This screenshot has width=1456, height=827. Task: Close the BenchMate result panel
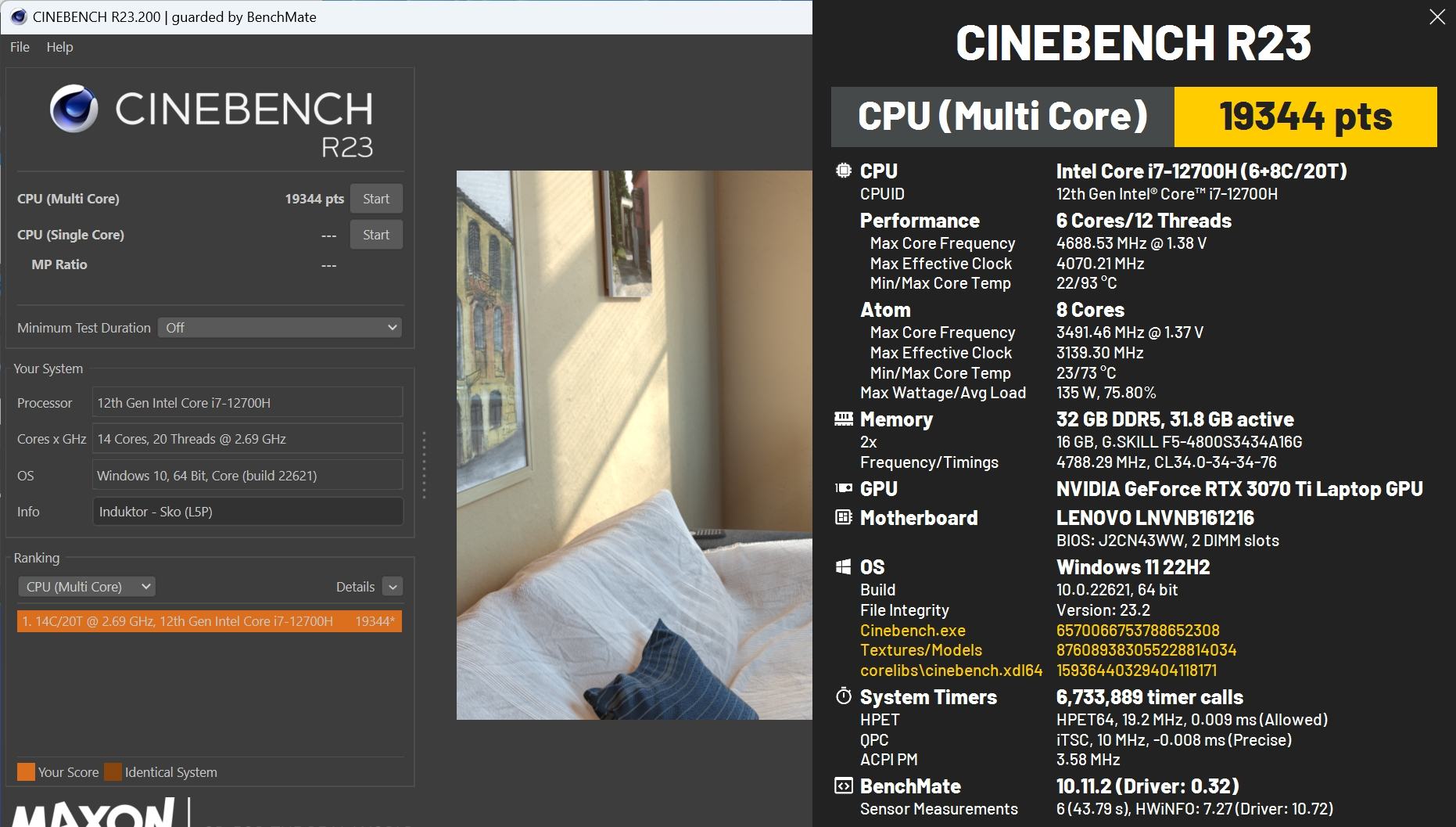pyautogui.click(x=1437, y=17)
